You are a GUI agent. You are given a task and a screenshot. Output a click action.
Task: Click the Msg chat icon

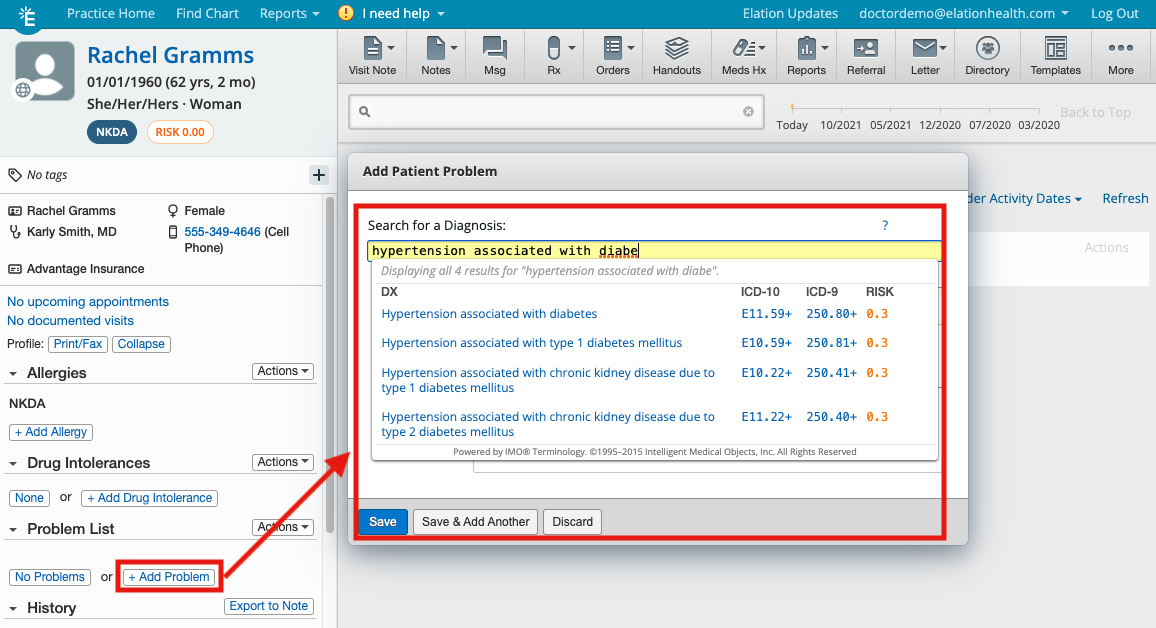(x=494, y=56)
